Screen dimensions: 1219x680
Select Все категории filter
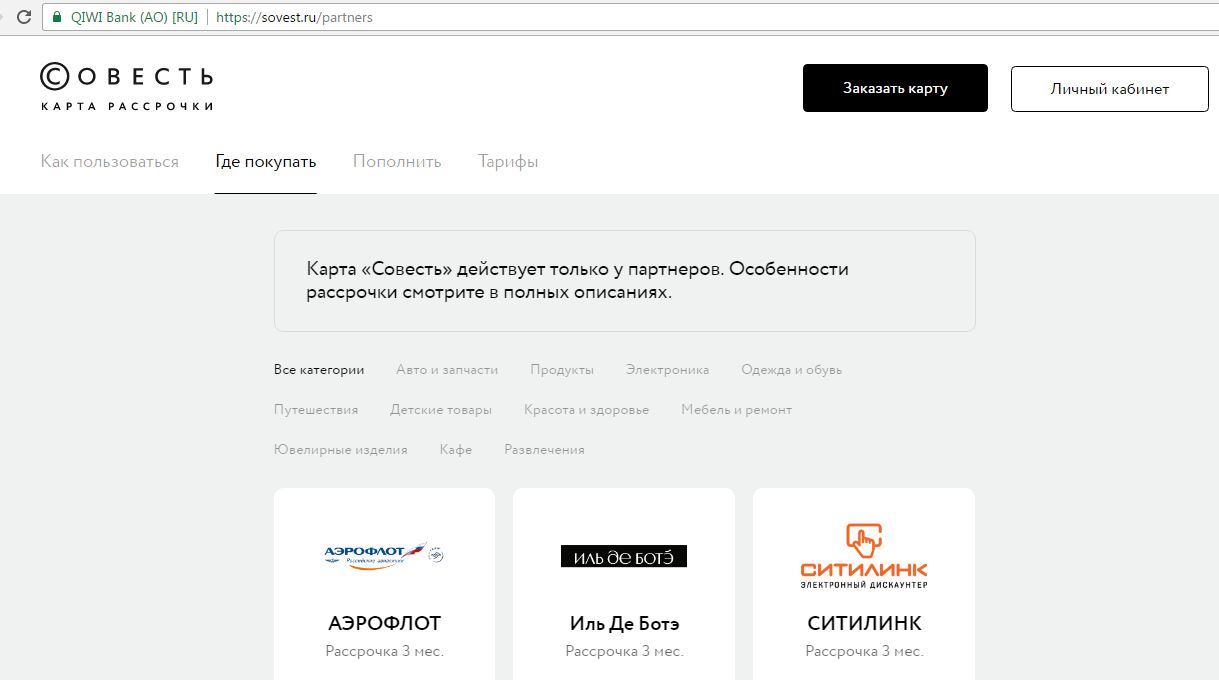click(319, 370)
